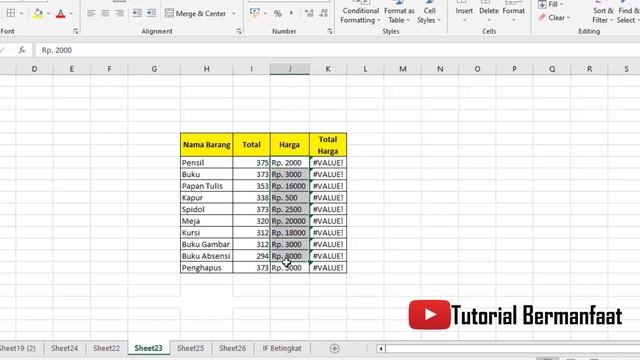
Task: Click Insert Function fx icon
Action: [x=22, y=50]
